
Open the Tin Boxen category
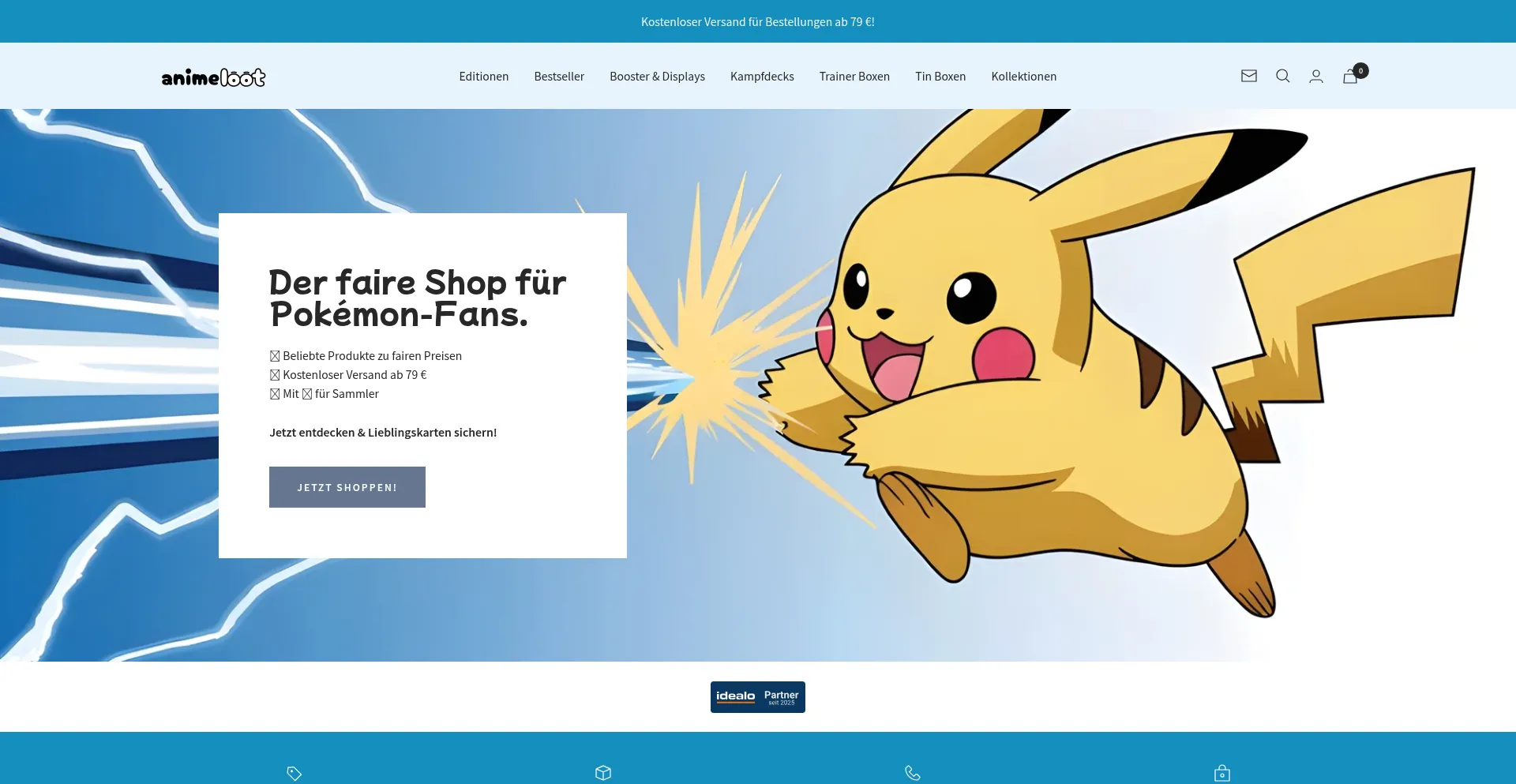point(940,76)
